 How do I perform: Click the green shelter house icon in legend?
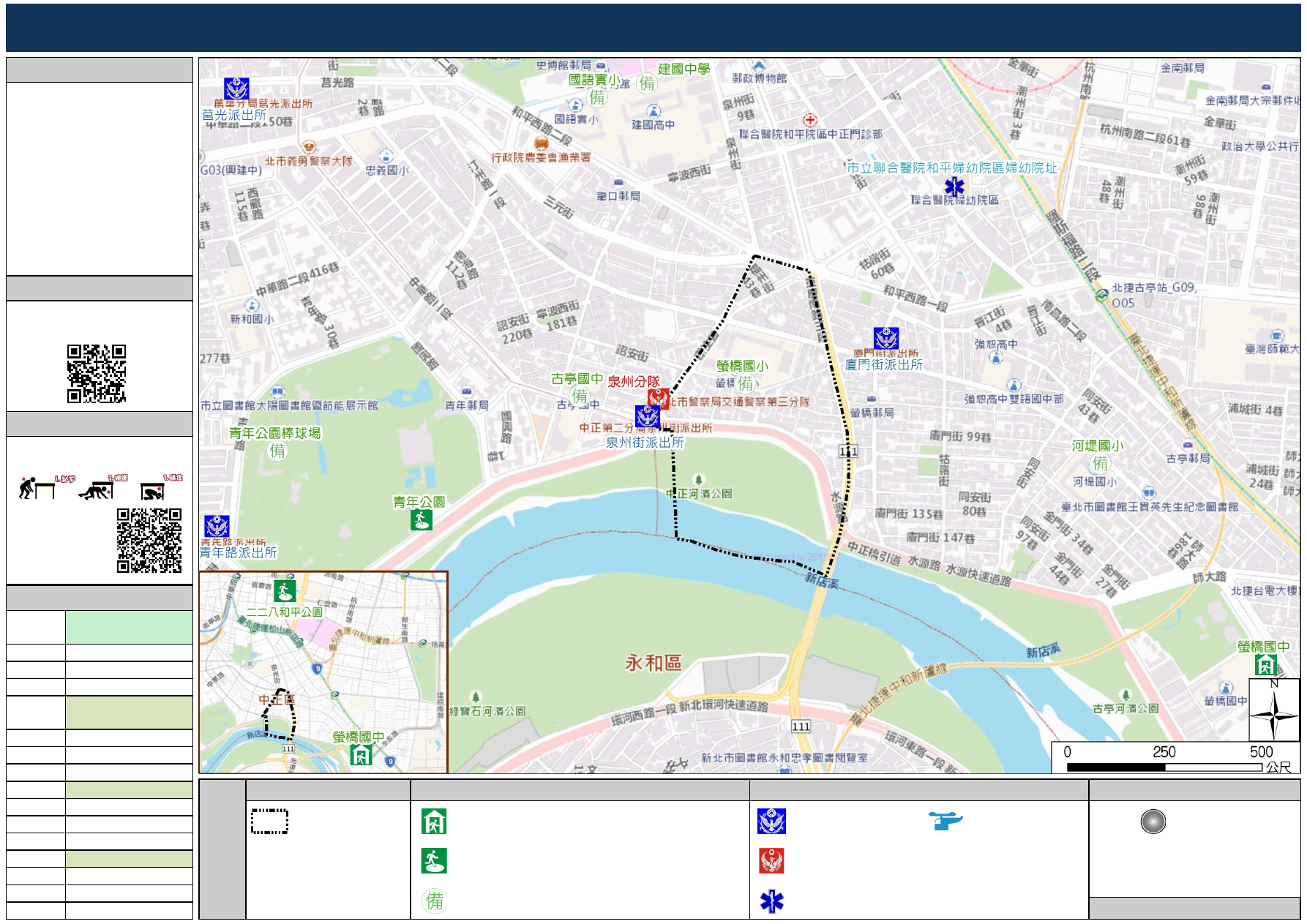(434, 822)
